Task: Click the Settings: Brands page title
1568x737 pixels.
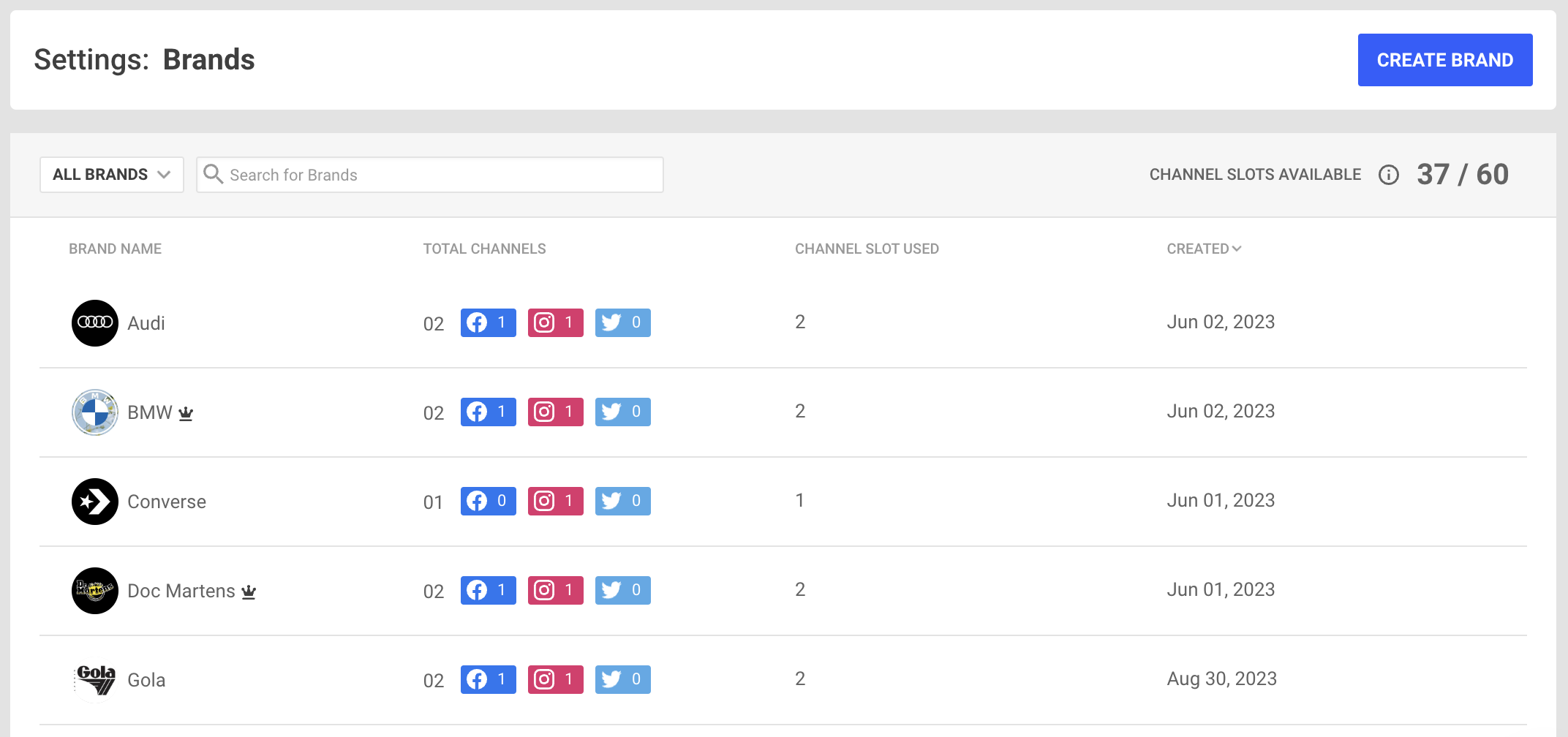Action: coord(144,60)
